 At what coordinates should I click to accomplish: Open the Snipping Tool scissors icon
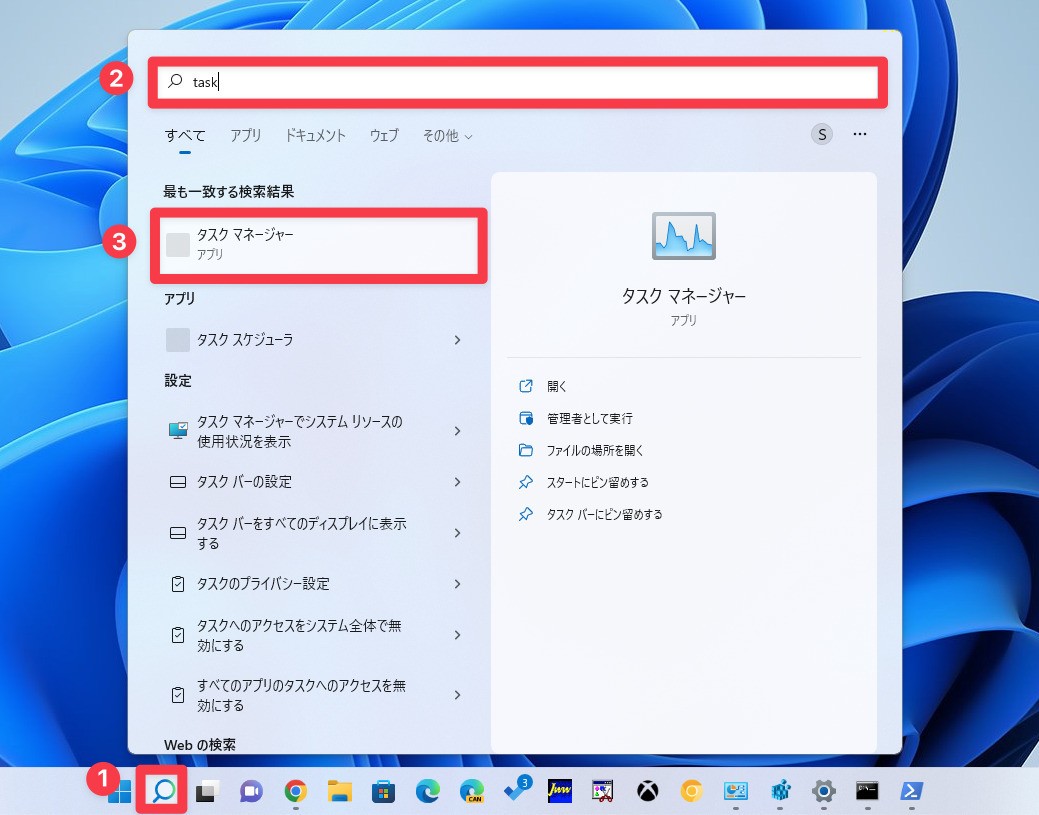pos(603,790)
